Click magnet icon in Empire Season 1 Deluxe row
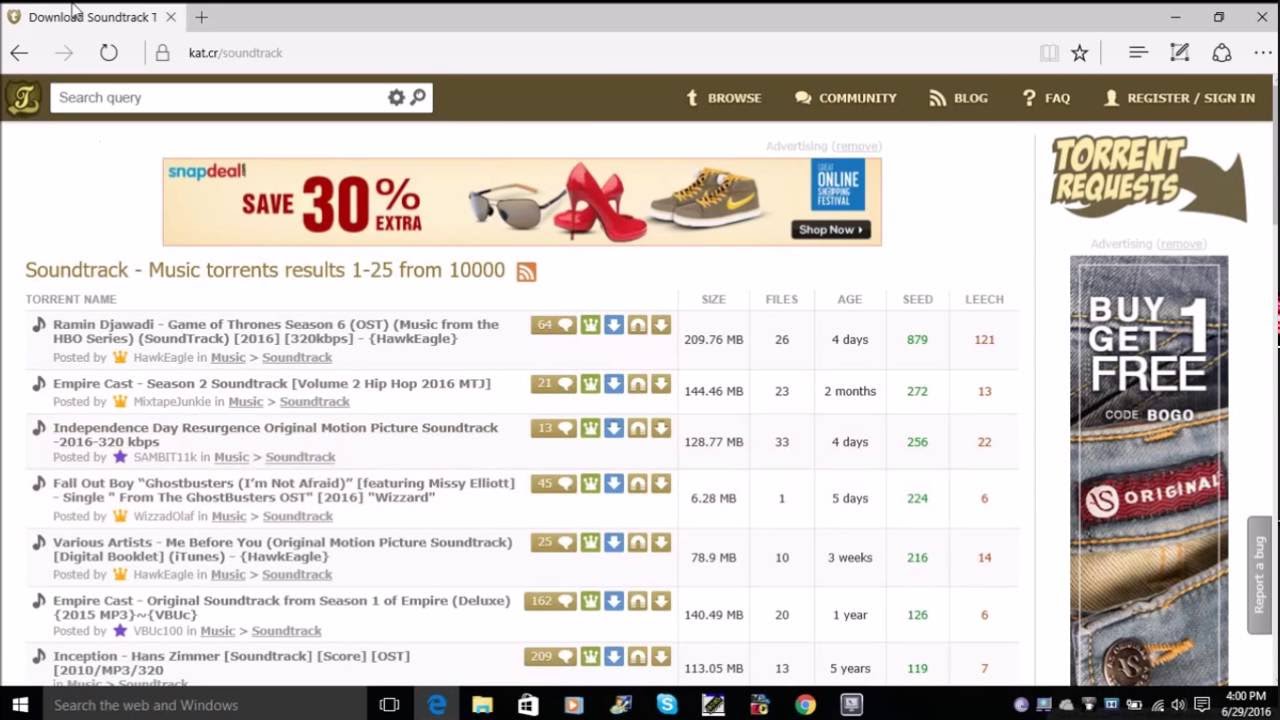 click(637, 602)
